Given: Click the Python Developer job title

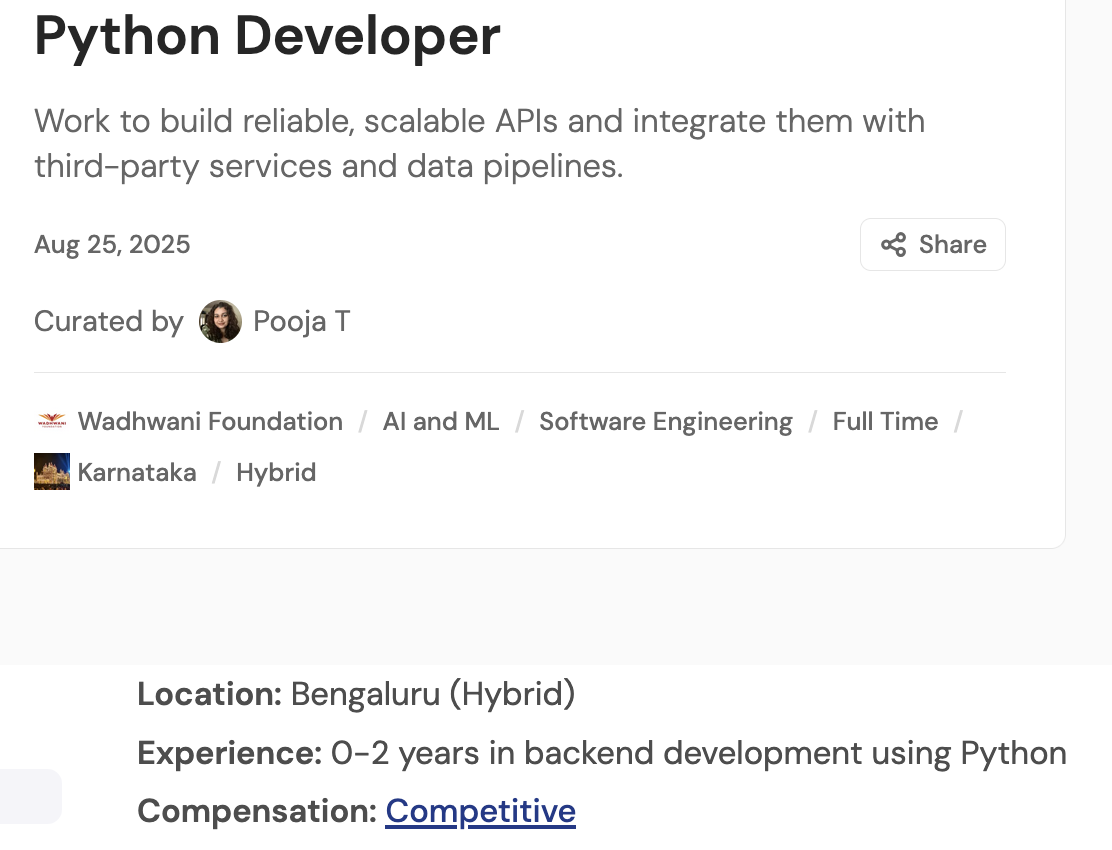Looking at the screenshot, I should pyautogui.click(x=267, y=36).
